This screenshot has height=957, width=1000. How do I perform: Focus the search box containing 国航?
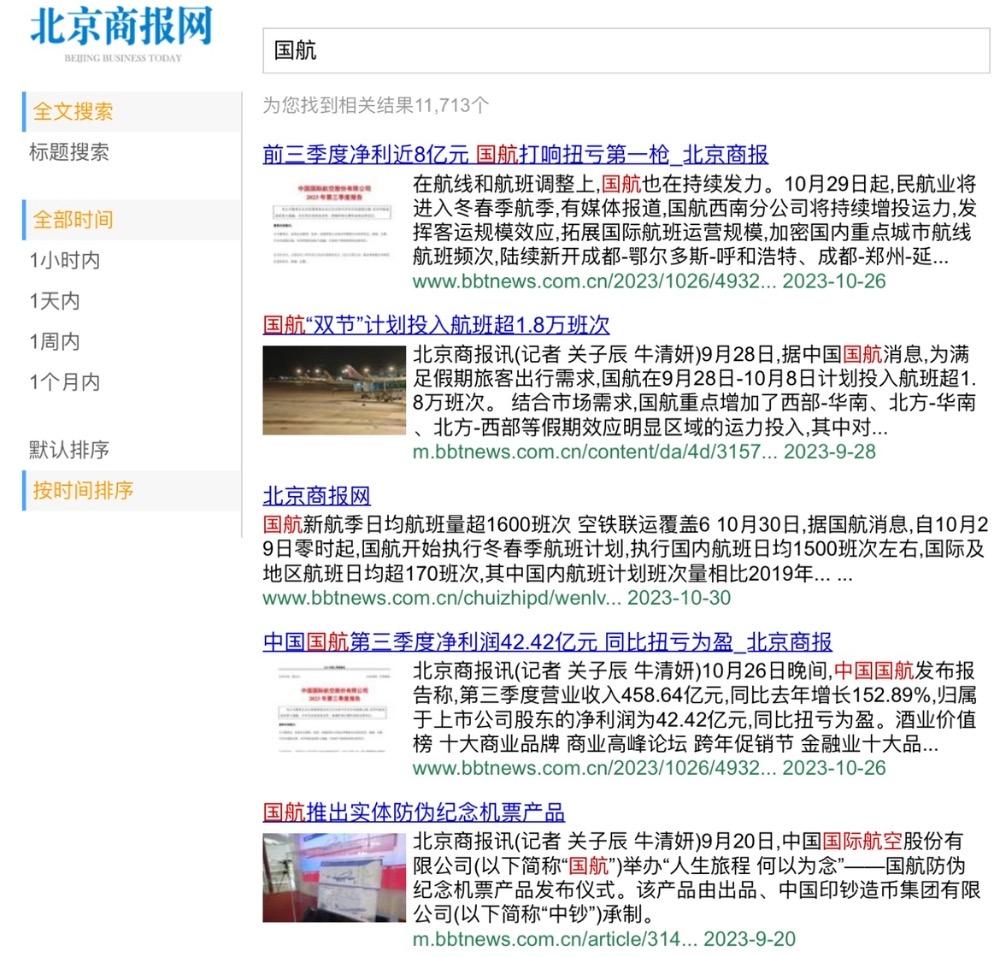[626, 50]
